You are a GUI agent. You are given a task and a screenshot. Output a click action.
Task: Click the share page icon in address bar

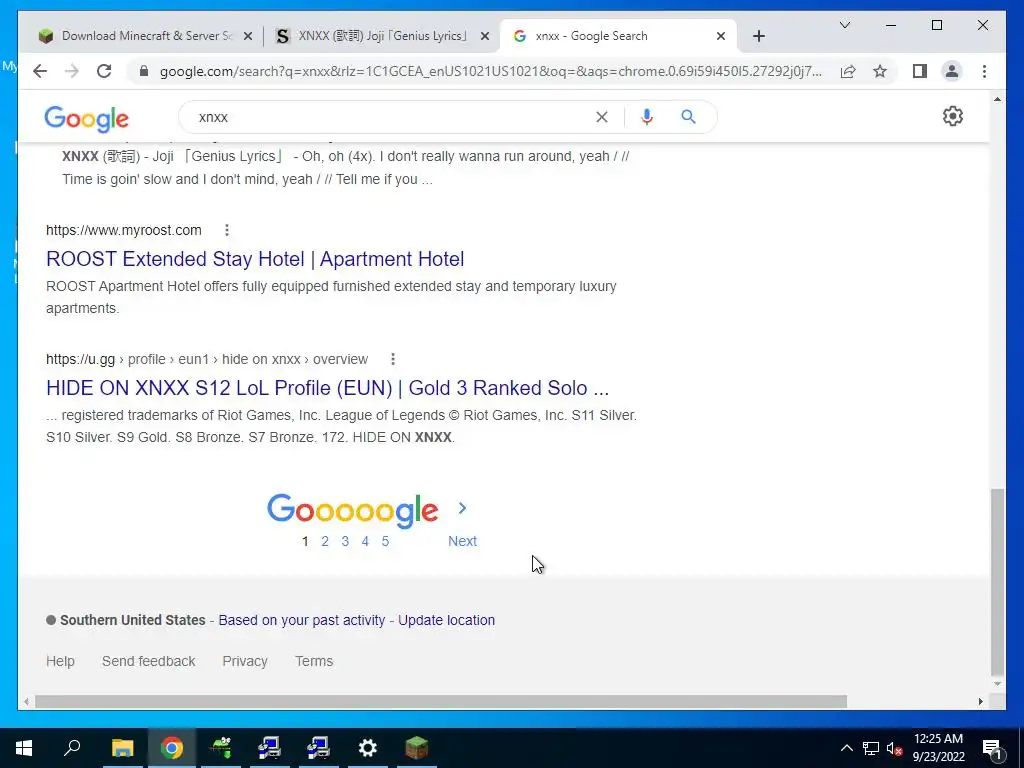[848, 71]
